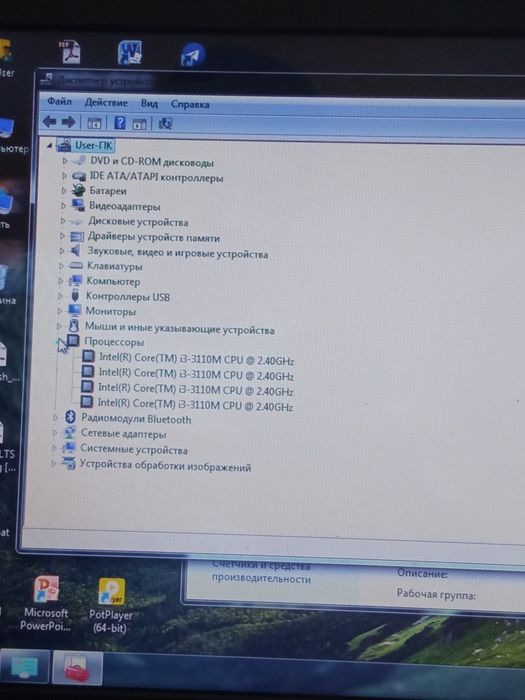The width and height of the screenshot is (525, 700).
Task: Expand the Контроллеры USB node
Action: coord(60,296)
